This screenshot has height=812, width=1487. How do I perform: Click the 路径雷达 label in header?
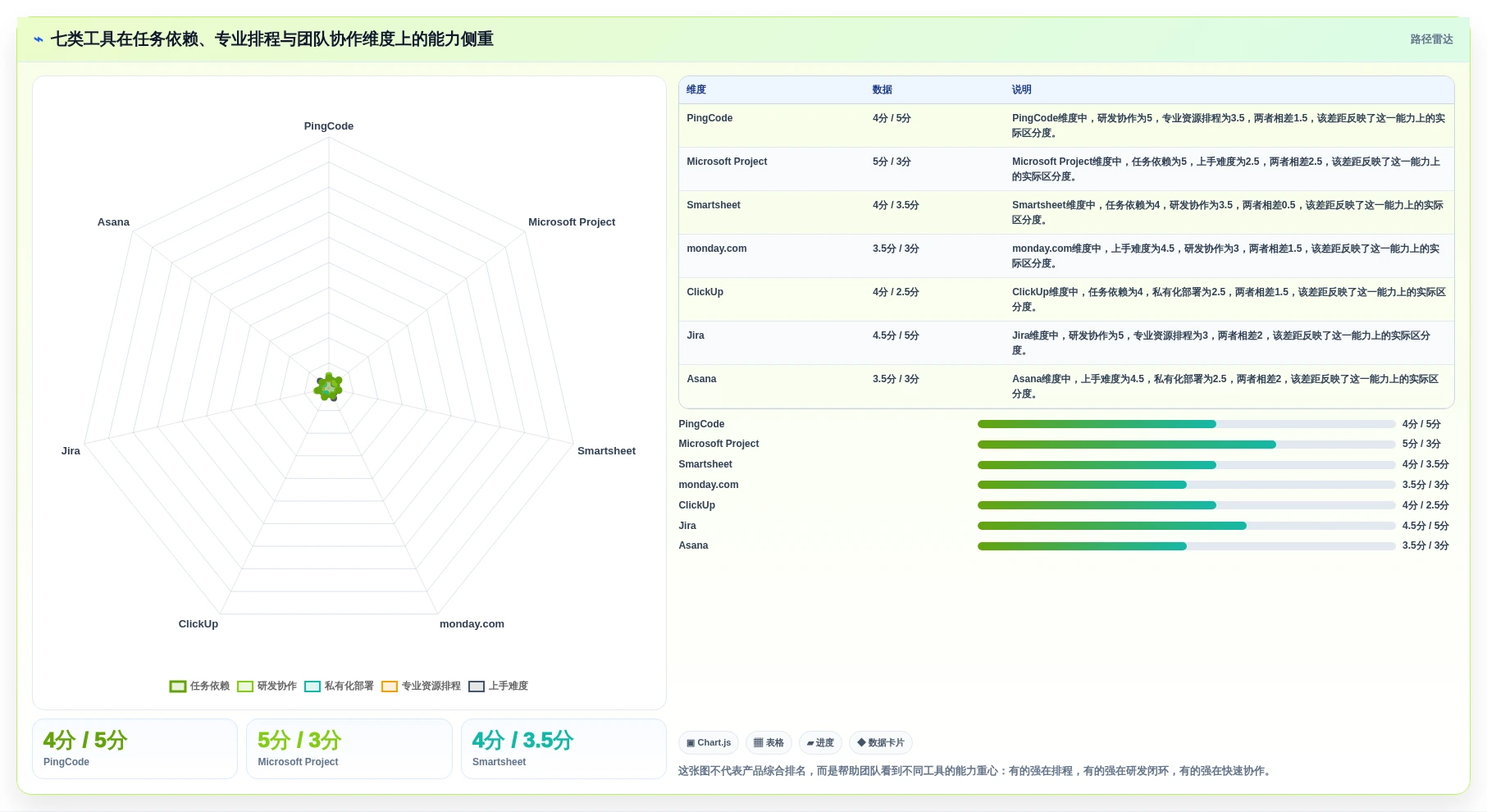[1431, 39]
